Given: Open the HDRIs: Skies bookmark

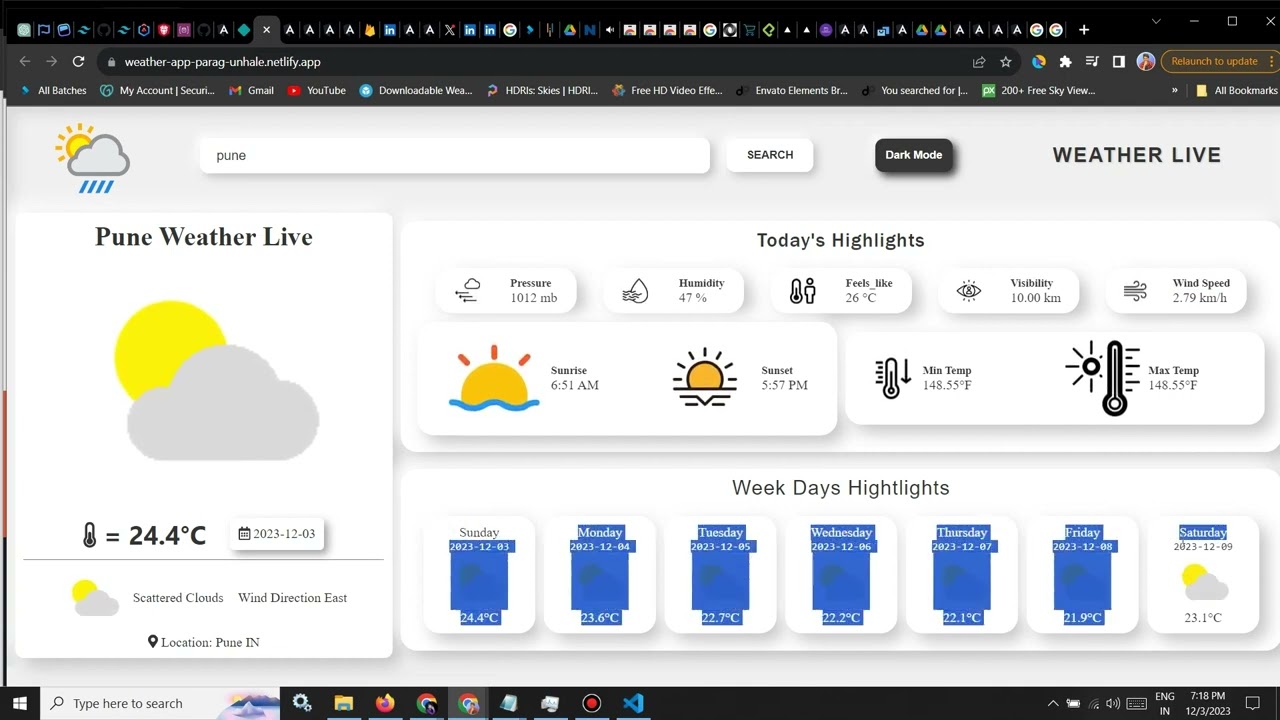Looking at the screenshot, I should click(542, 90).
